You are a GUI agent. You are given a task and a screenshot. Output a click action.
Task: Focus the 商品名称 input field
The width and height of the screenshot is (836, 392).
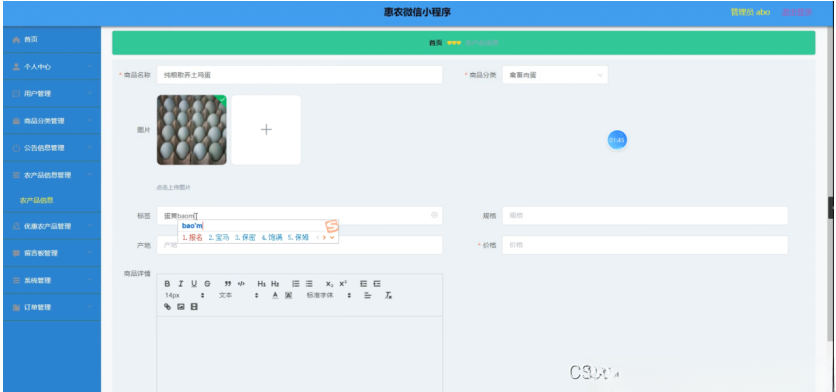pos(300,75)
